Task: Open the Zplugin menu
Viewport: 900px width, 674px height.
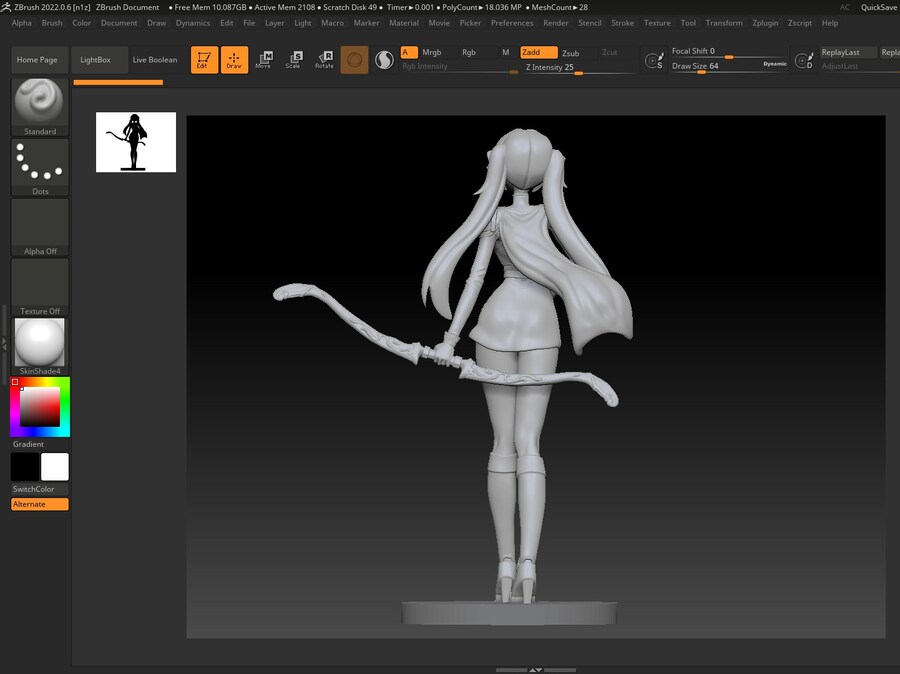Action: 765,23
